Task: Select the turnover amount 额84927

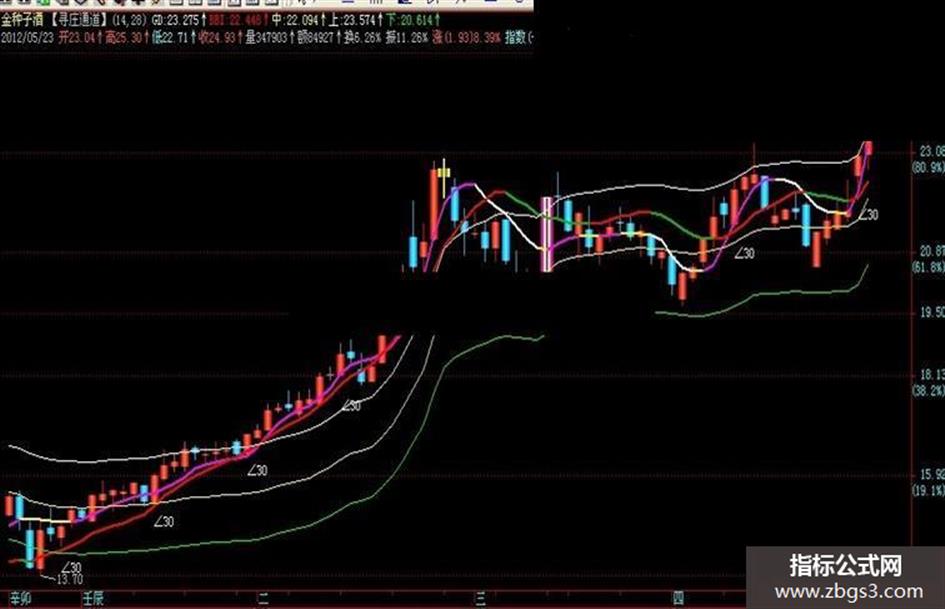Action: [315, 38]
